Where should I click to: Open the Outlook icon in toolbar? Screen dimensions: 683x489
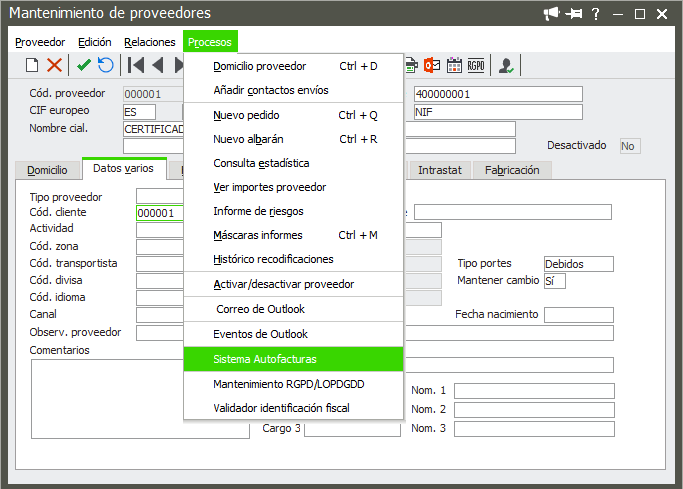click(x=433, y=66)
